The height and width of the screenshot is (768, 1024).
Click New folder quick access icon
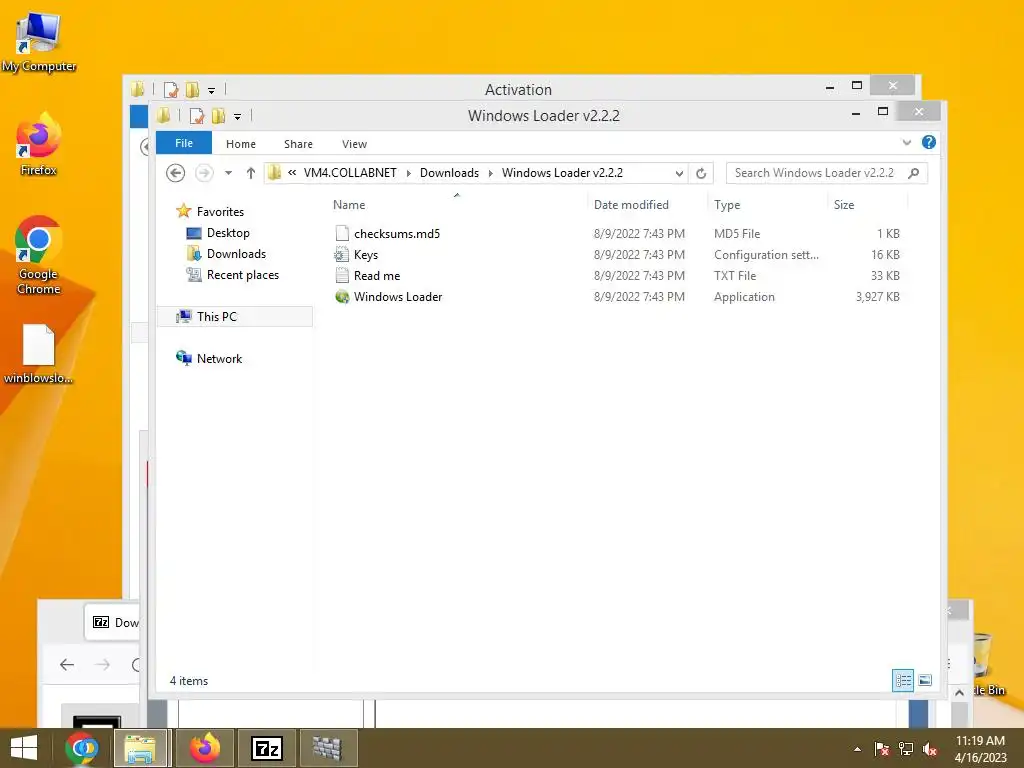pos(218,116)
